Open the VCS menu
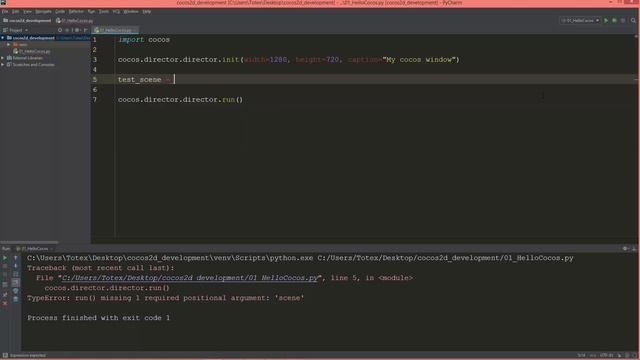 (116, 11)
